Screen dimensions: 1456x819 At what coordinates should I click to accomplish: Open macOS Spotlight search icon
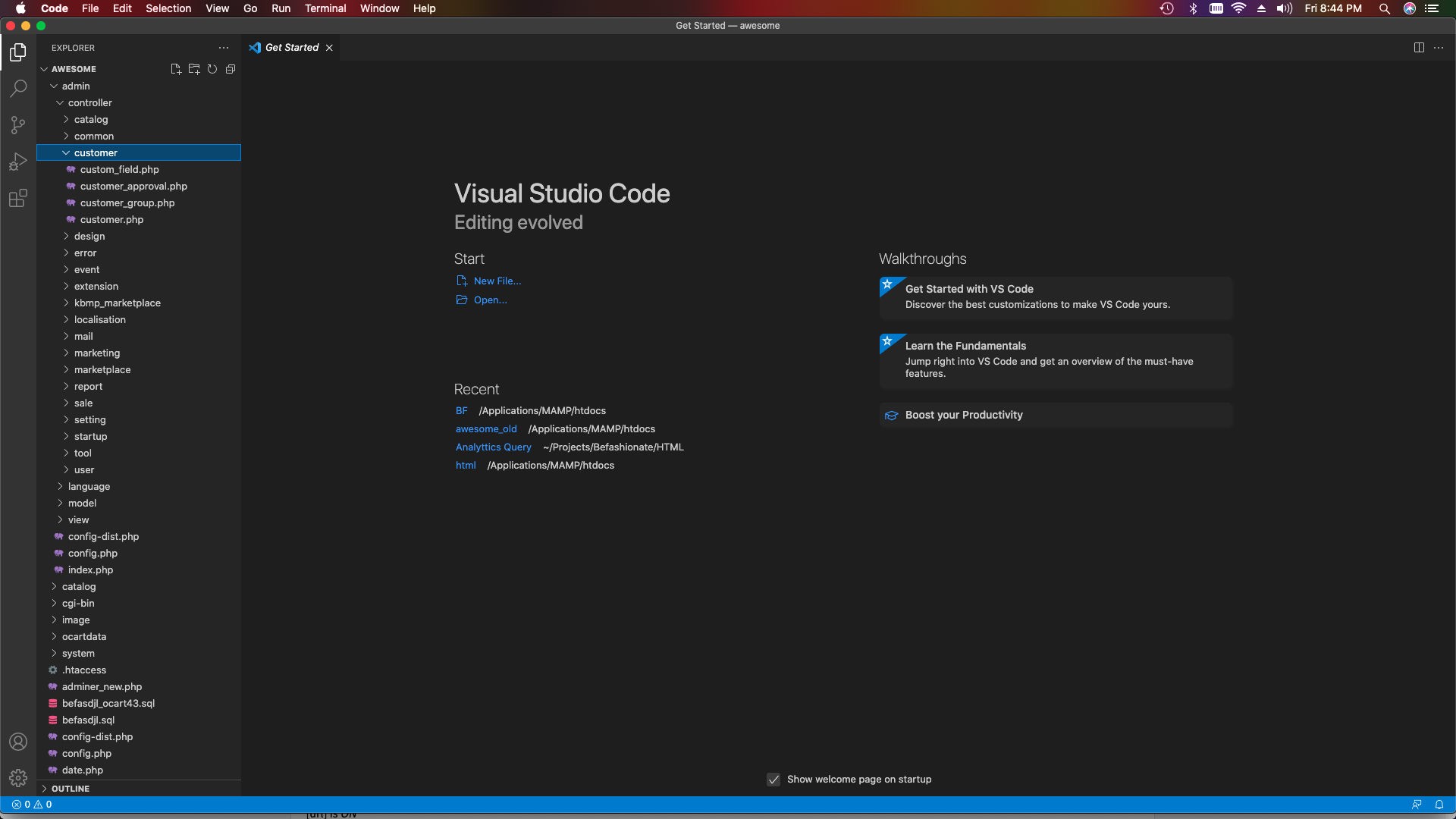[1385, 8]
